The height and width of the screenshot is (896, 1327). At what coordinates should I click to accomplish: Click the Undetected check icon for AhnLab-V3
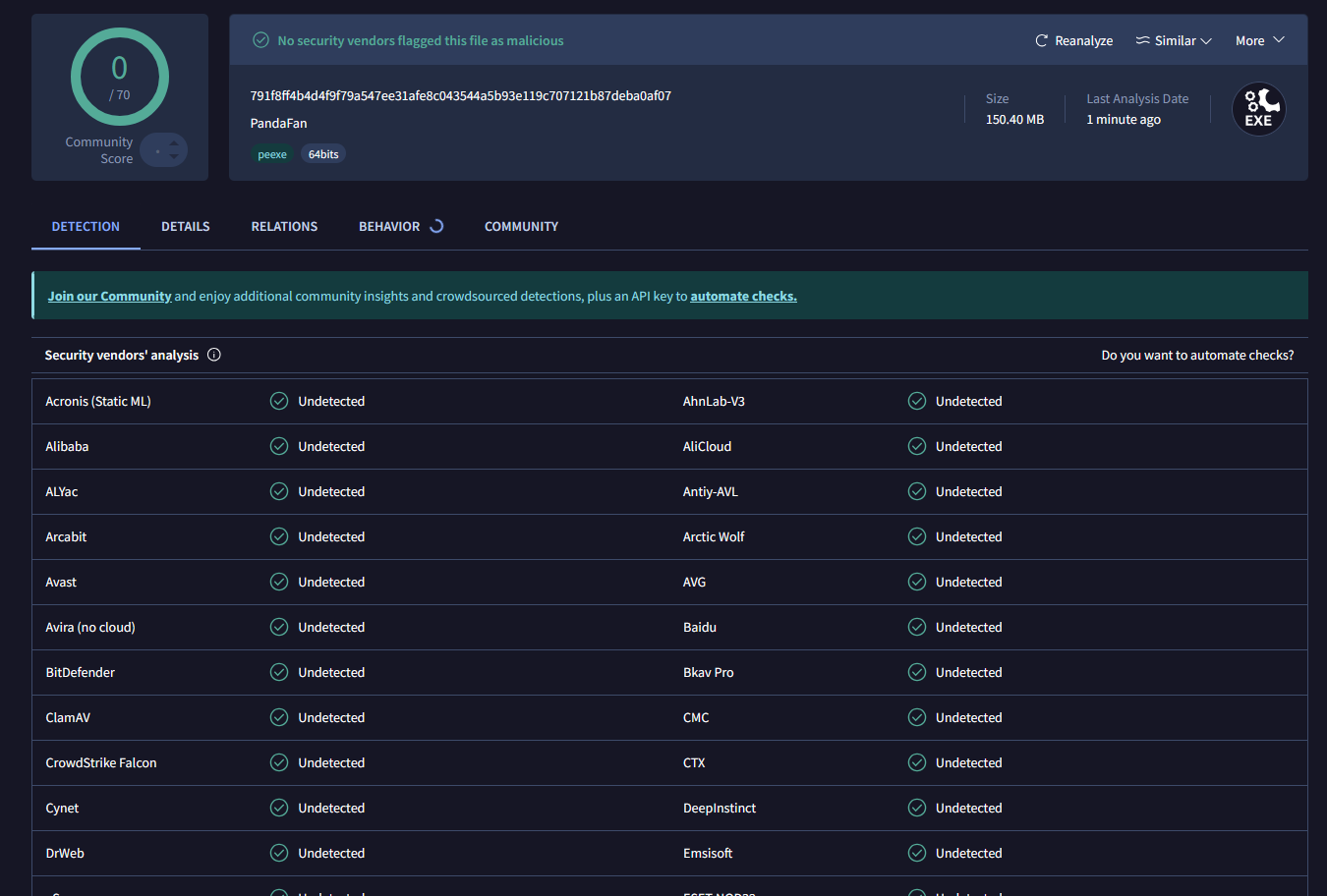[916, 401]
